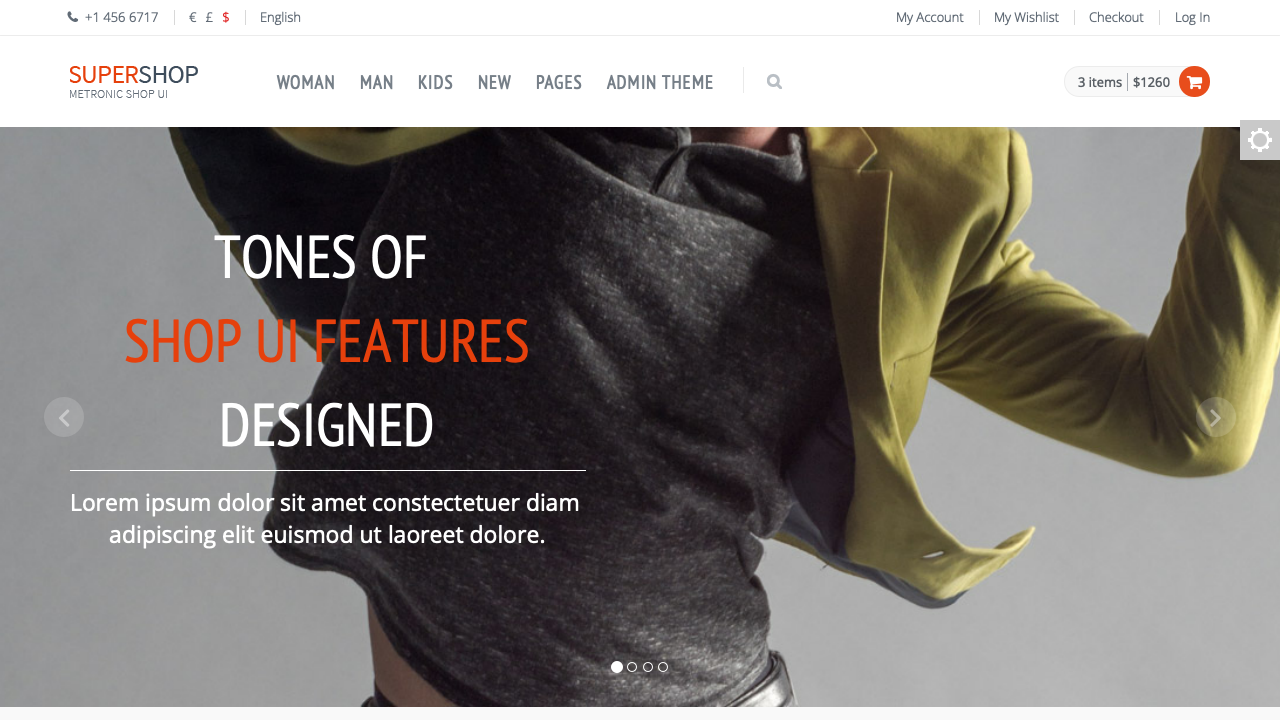Switch to the third slide indicator dot
This screenshot has height=720, width=1280.
pyautogui.click(x=648, y=667)
